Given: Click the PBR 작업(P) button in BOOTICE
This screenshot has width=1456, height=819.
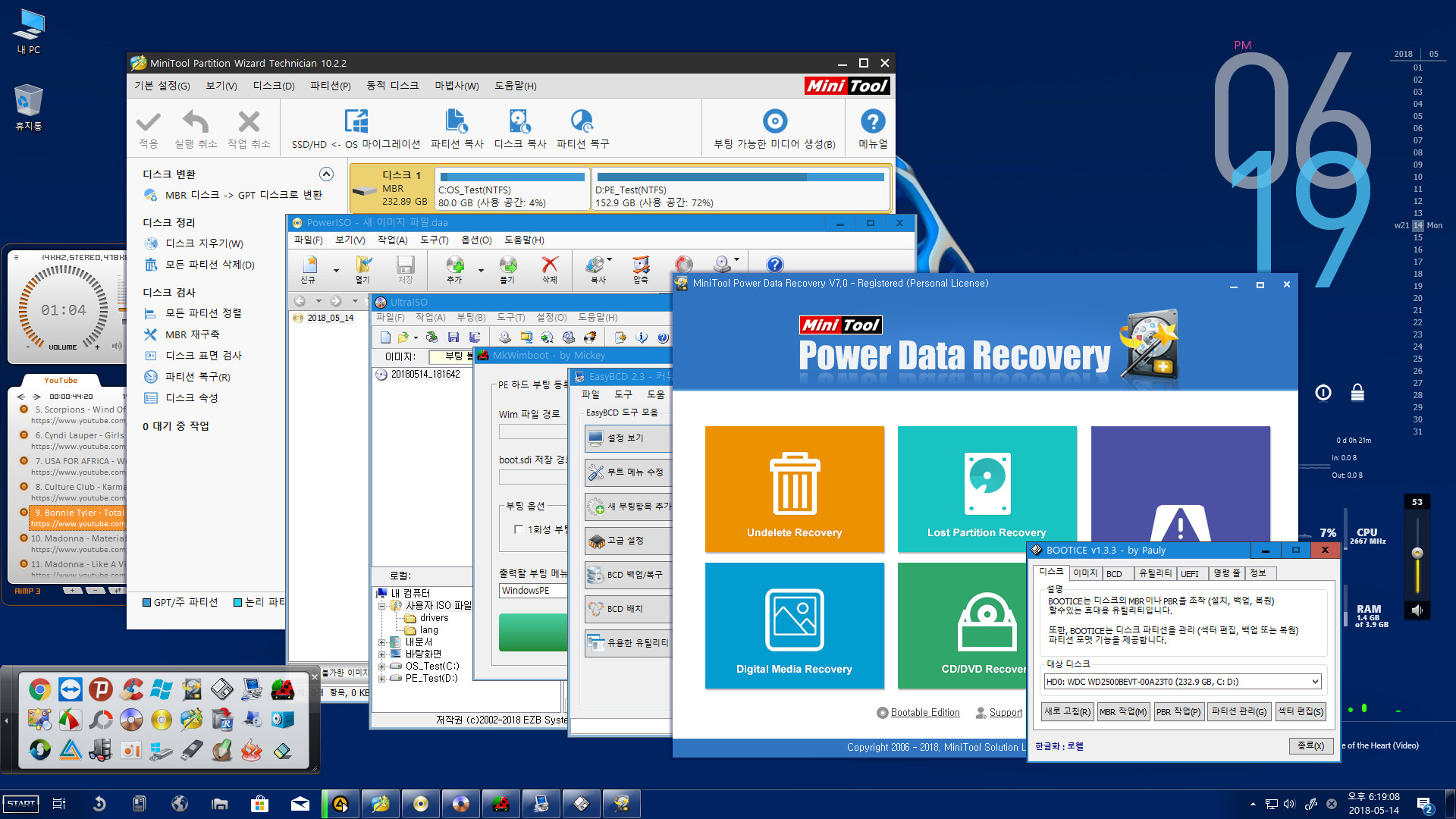Looking at the screenshot, I should 1178,712.
